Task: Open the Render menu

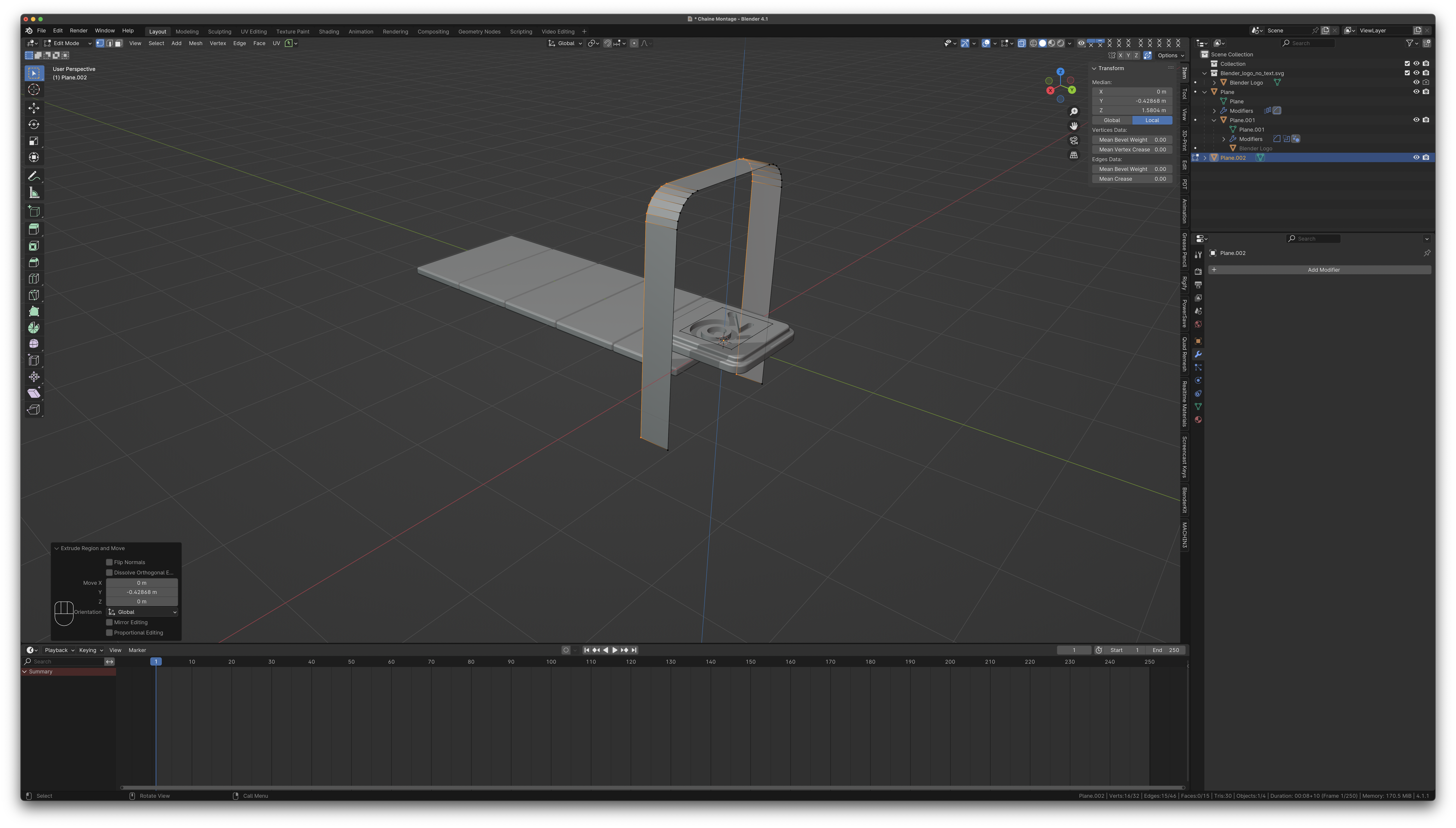Action: [x=78, y=31]
